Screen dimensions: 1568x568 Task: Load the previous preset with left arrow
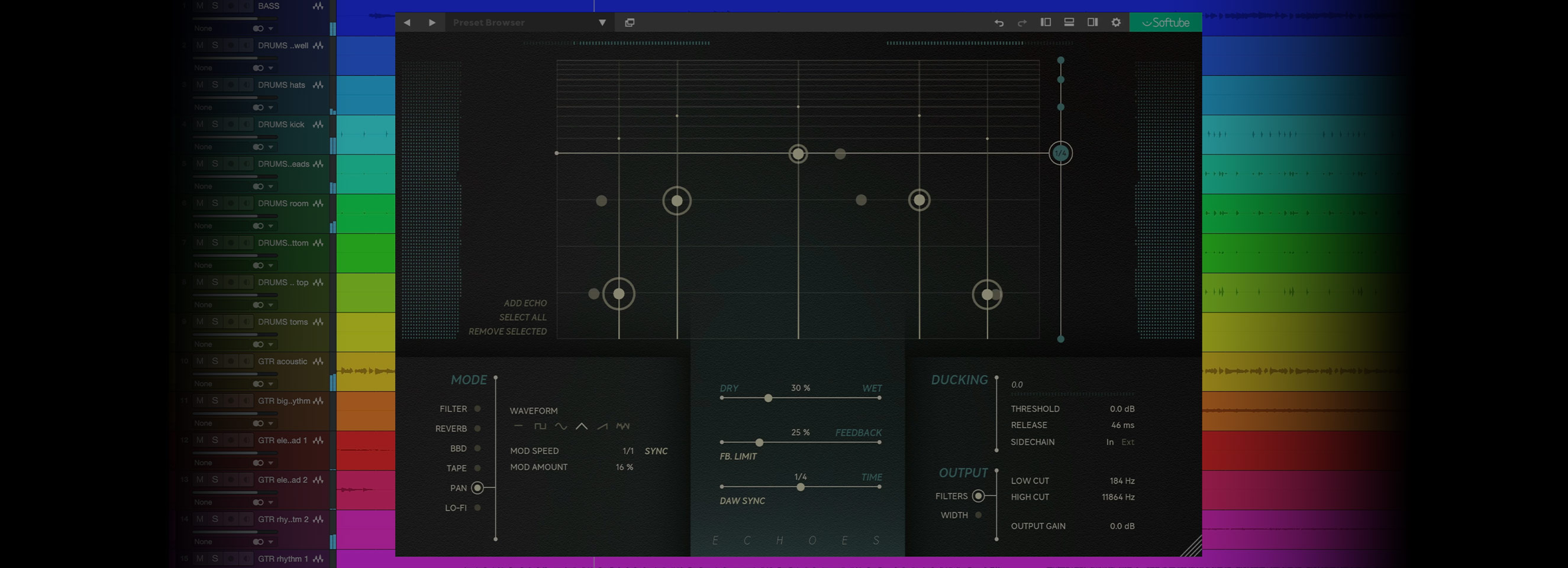pyautogui.click(x=407, y=22)
